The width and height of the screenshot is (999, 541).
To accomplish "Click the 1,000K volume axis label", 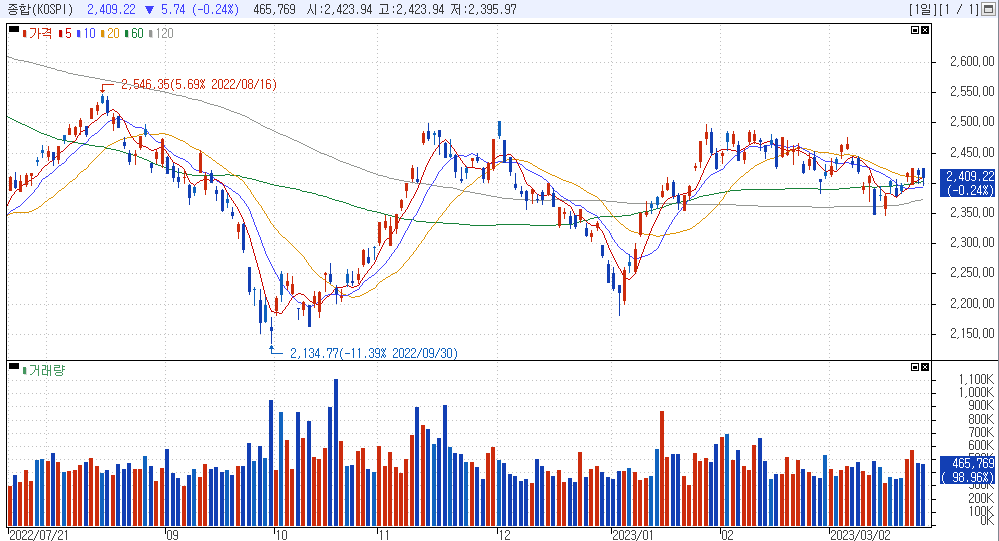I will tap(976, 393).
